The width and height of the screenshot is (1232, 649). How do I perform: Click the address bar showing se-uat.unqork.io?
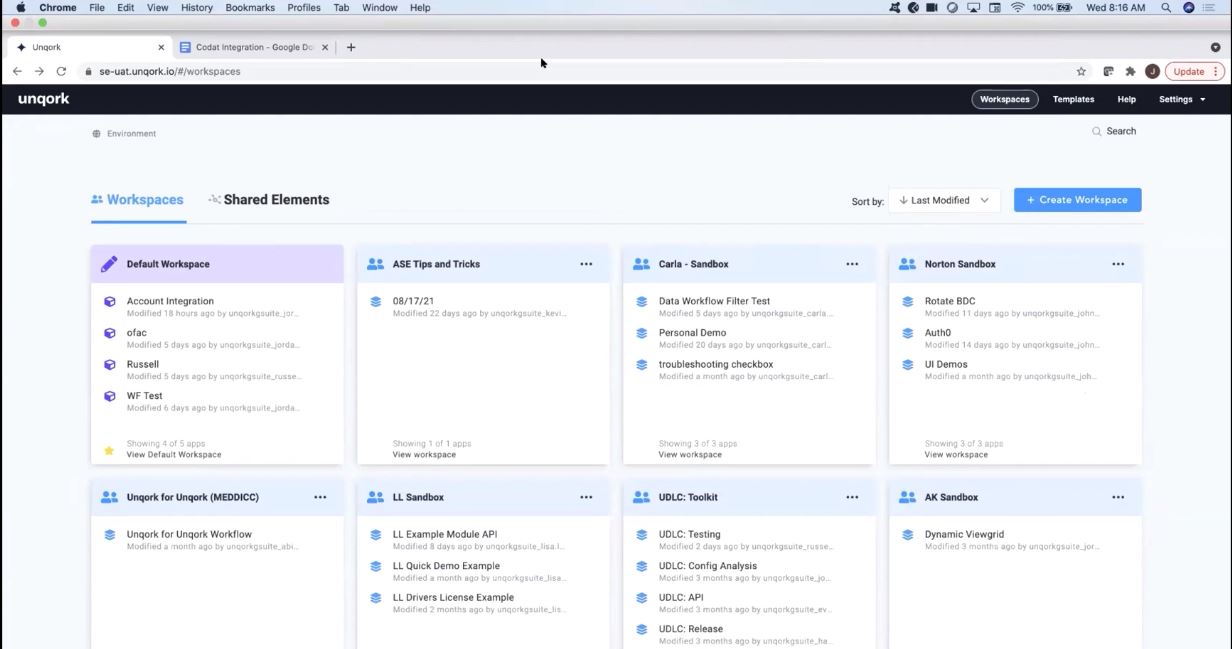(200, 71)
